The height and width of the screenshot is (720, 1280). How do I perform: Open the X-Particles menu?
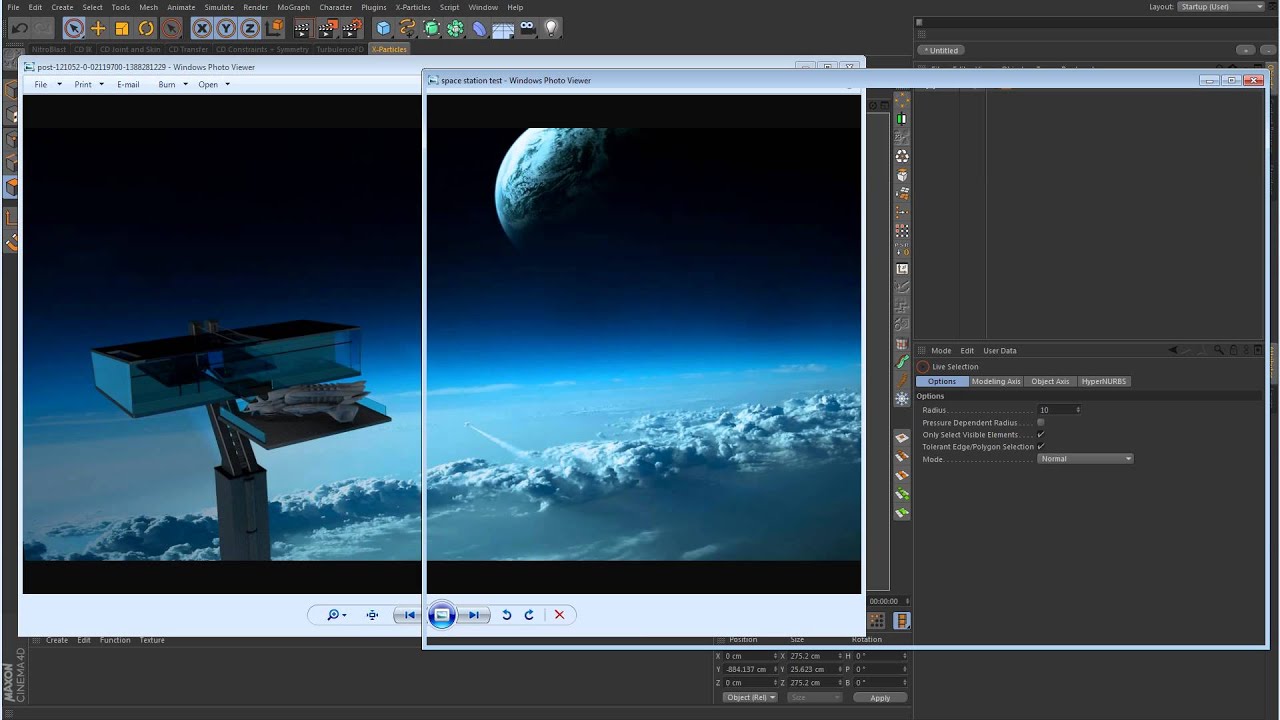click(413, 7)
